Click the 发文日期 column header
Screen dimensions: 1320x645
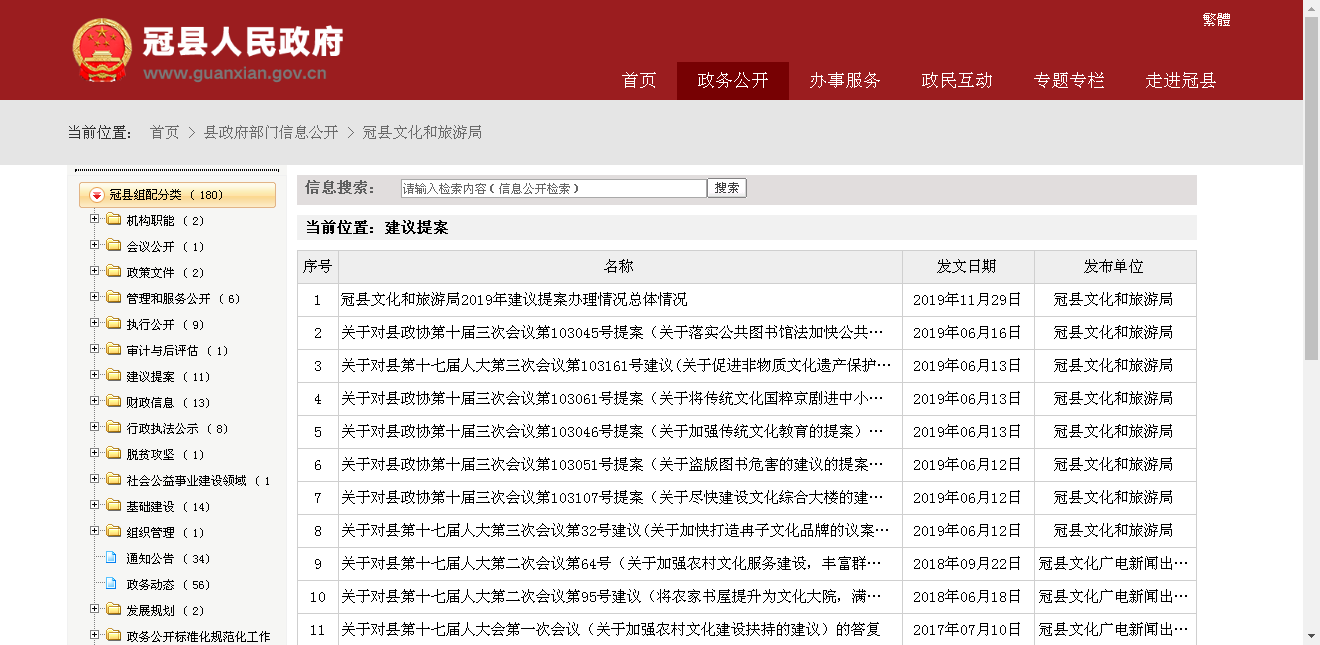pos(967,266)
